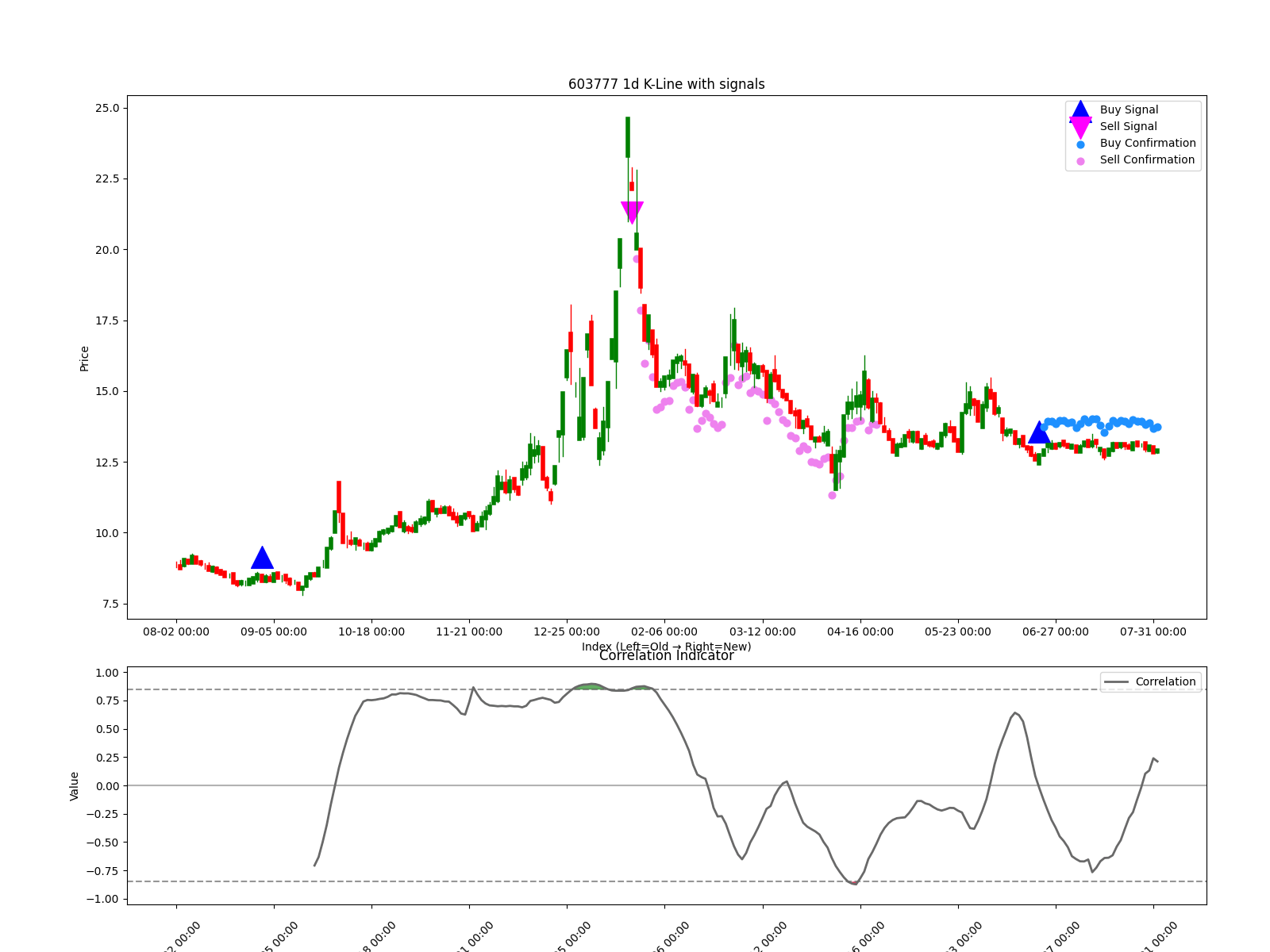
Task: Click the "0.50" correlation tick
Action: 106,729
